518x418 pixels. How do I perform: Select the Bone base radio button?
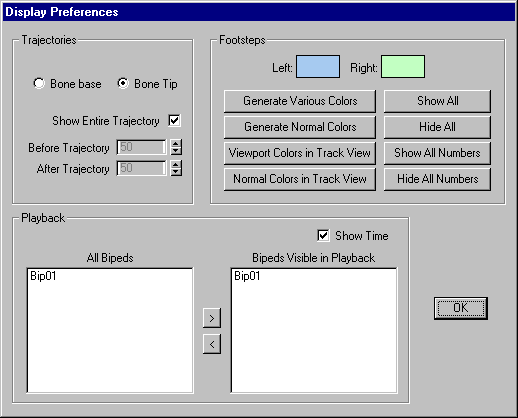pyautogui.click(x=39, y=83)
